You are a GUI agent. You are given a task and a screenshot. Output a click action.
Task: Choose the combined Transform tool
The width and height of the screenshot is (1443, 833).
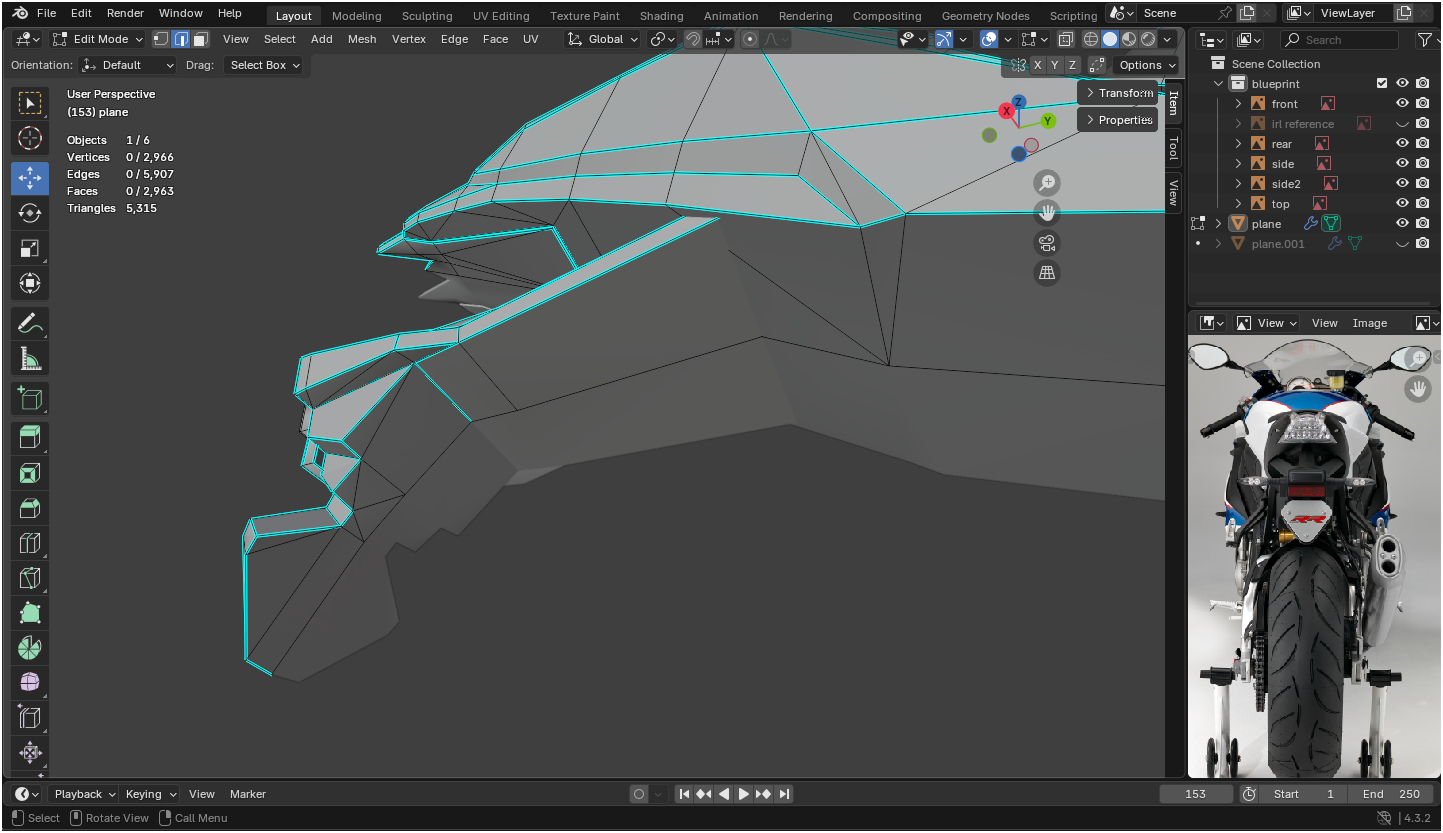[x=30, y=283]
